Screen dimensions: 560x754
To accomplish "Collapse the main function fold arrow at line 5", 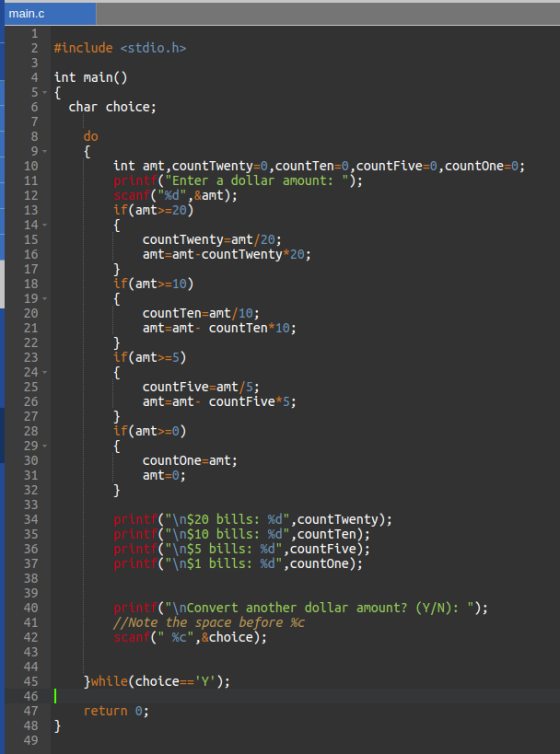I will tap(44, 92).
